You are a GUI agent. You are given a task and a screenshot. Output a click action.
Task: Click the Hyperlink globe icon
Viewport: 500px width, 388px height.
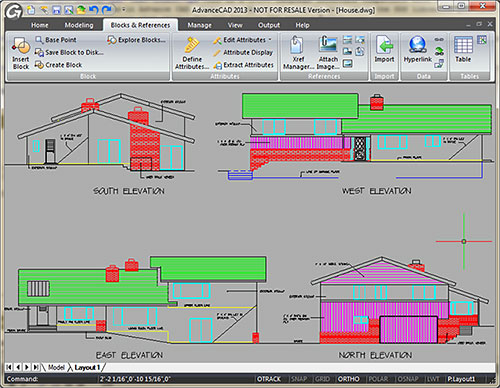click(x=418, y=45)
